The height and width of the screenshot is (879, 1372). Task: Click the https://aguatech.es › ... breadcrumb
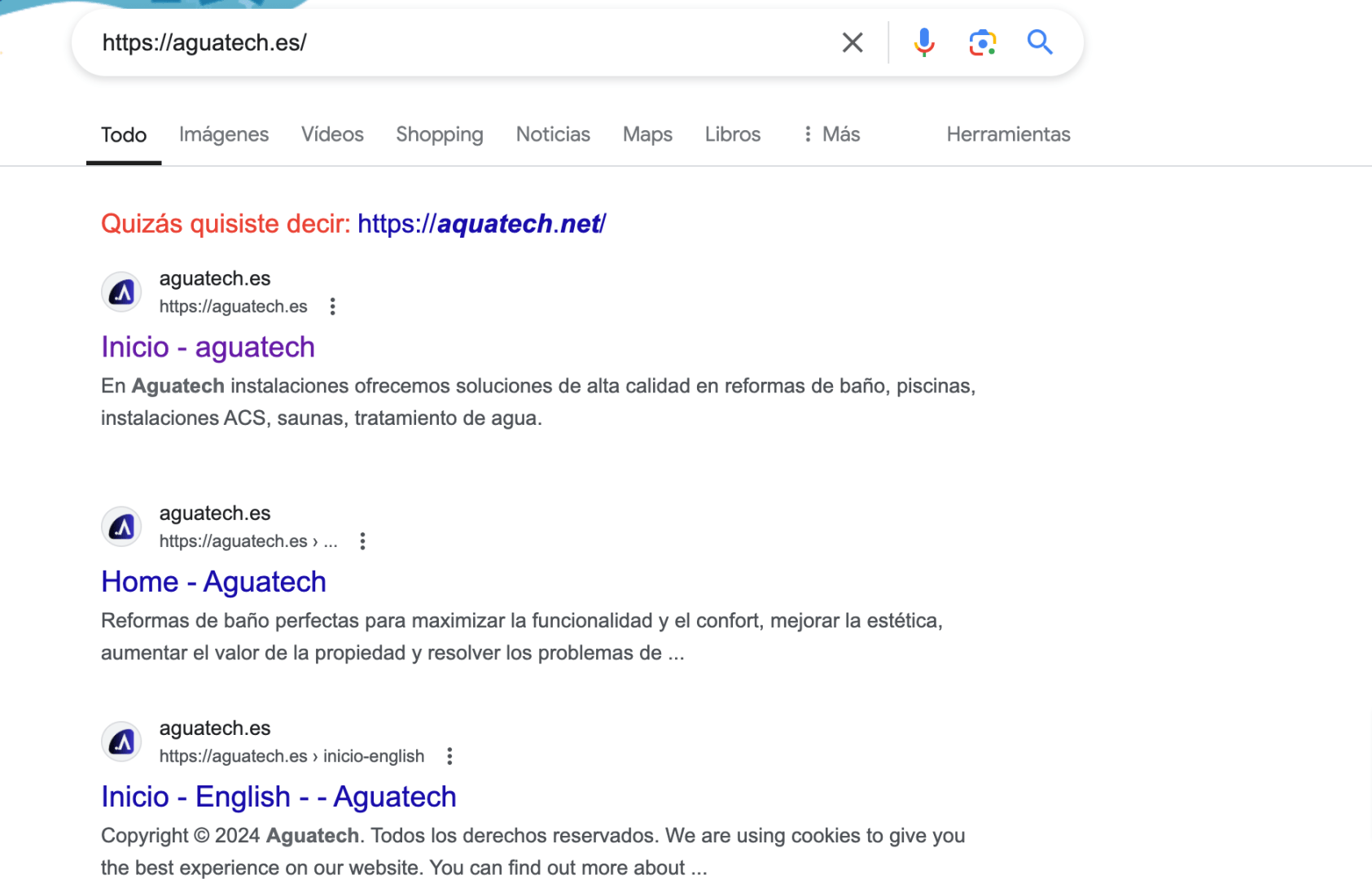(248, 541)
